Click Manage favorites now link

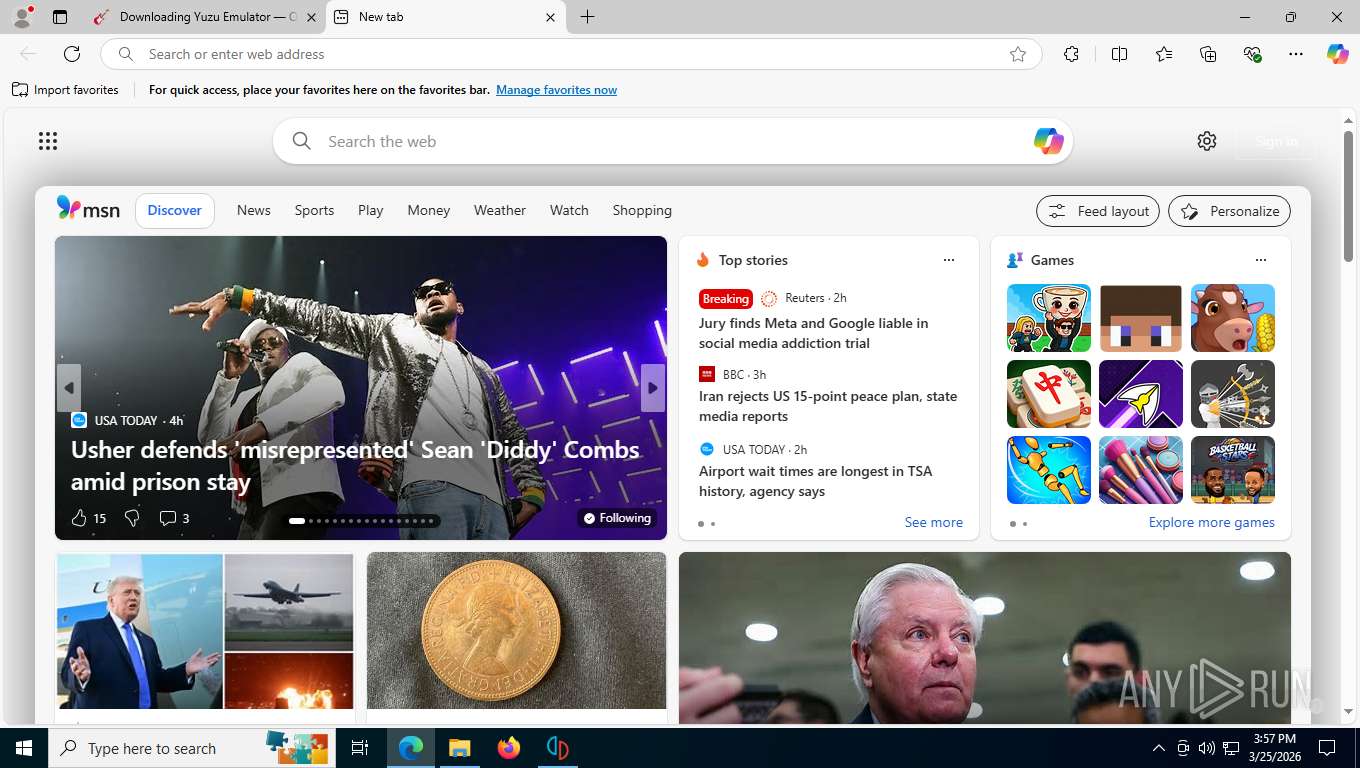tap(556, 90)
